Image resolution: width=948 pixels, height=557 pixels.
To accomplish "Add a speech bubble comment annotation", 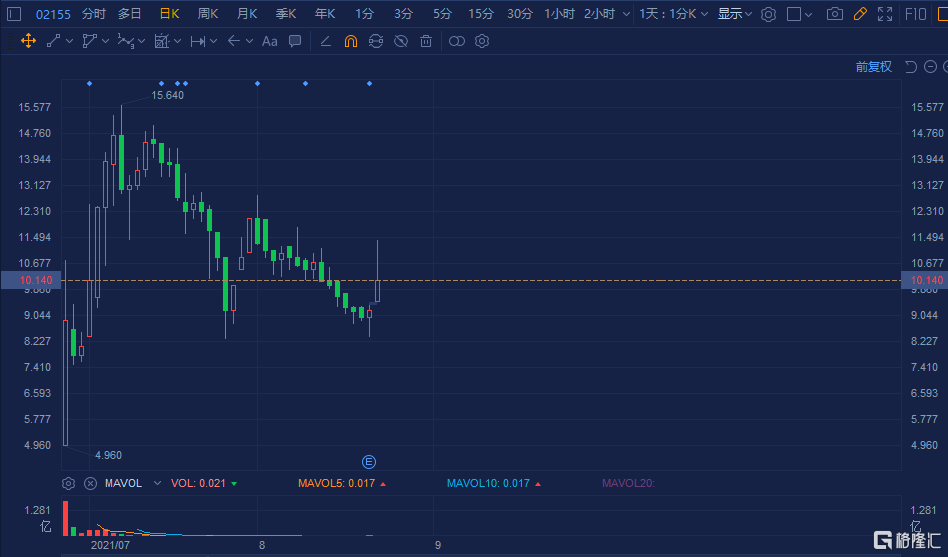I will [295, 41].
